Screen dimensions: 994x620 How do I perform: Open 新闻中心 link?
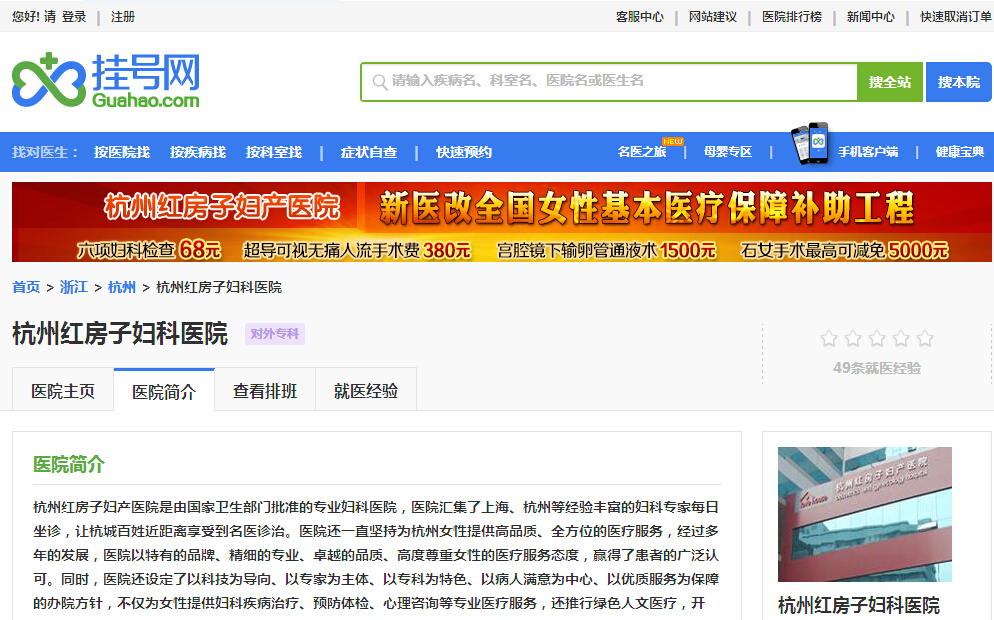pos(871,17)
